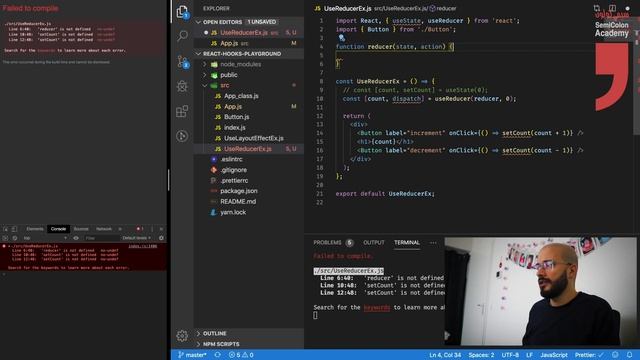This screenshot has width=640, height=360.
Task: Open the Search view in activity bar
Action: coord(182,36)
